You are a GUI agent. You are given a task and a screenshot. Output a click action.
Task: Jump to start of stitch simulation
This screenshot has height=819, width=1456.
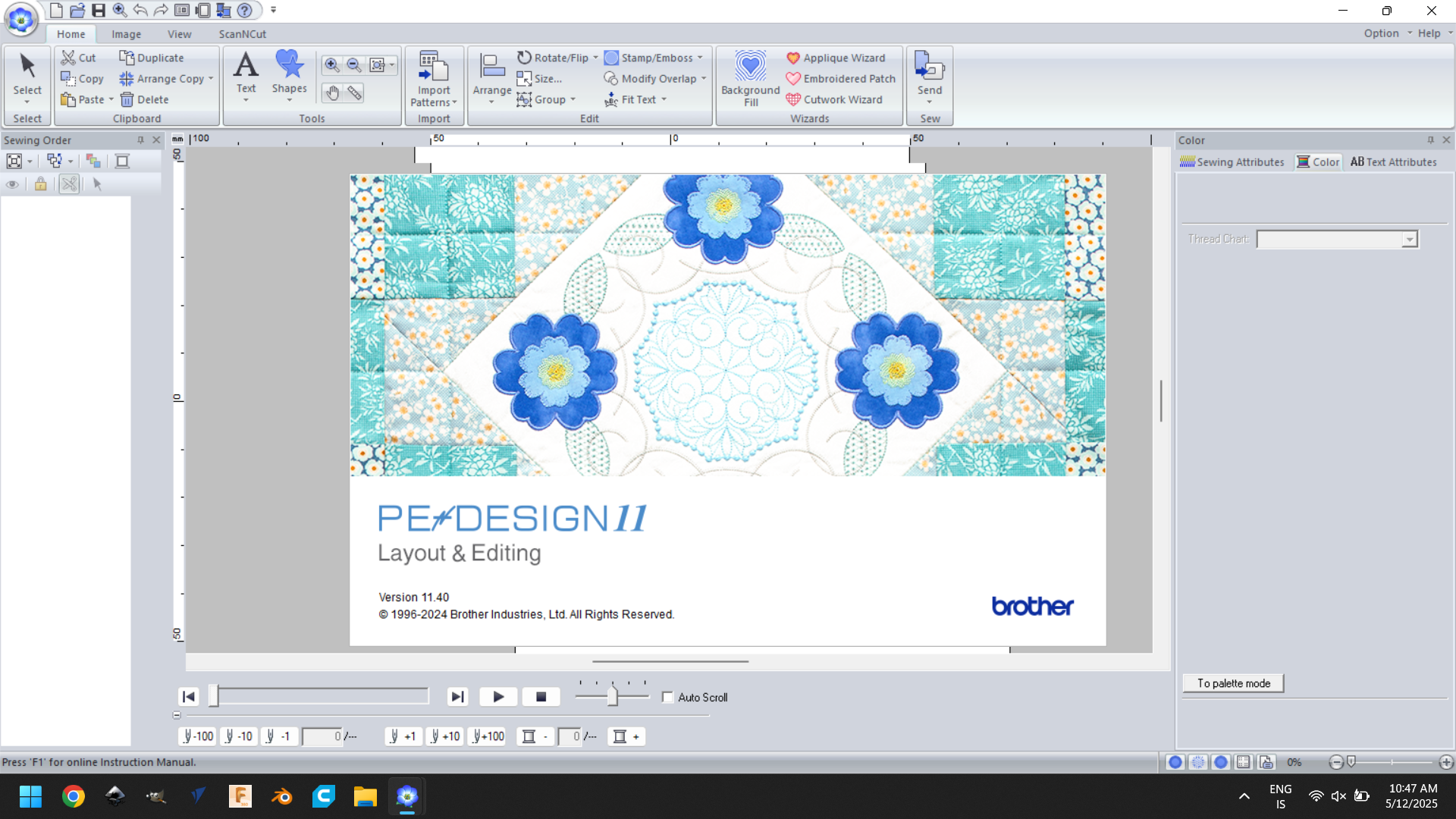pos(189,697)
